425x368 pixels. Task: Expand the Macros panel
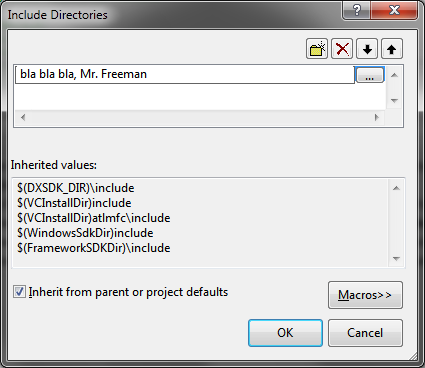coord(365,295)
